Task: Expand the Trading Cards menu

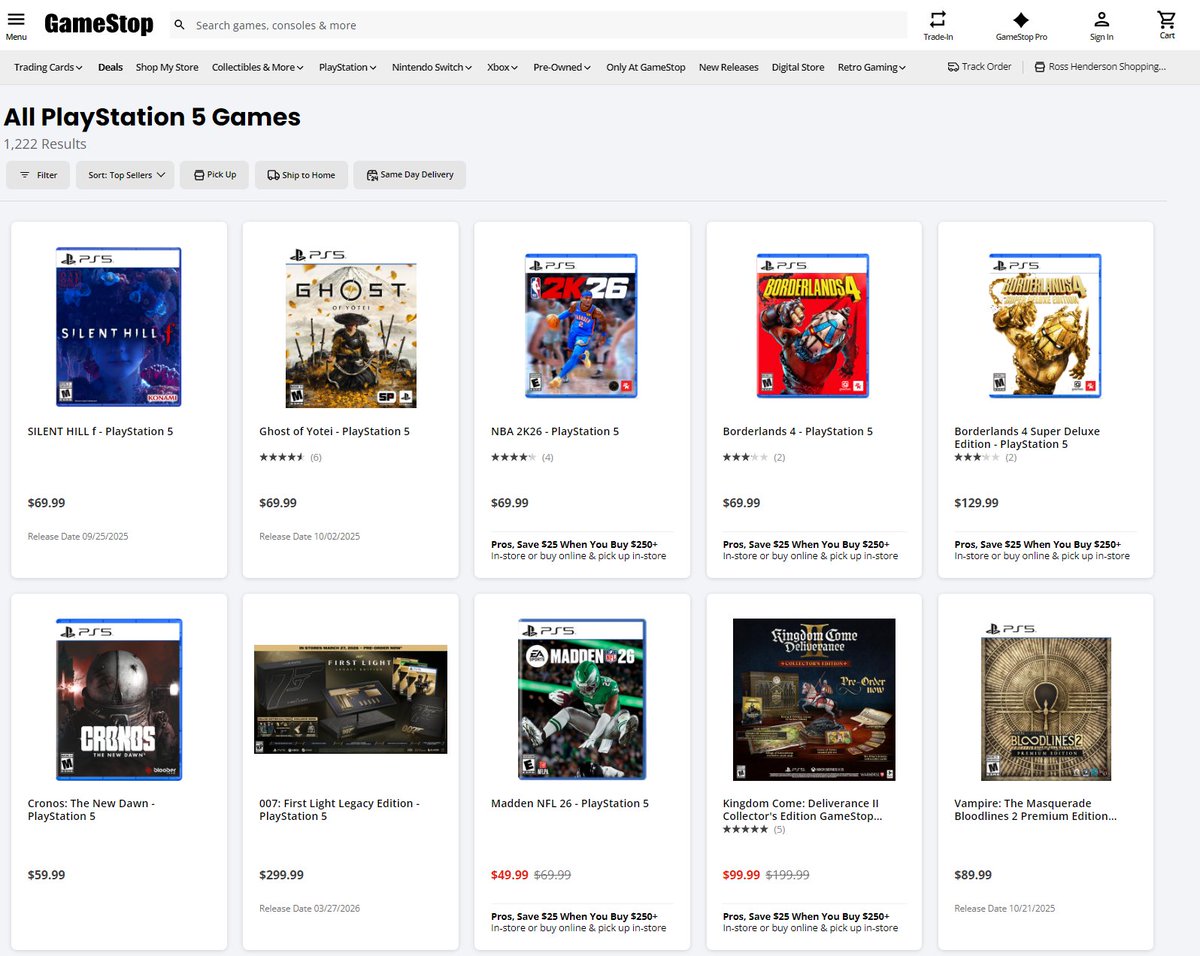Action: 49,67
